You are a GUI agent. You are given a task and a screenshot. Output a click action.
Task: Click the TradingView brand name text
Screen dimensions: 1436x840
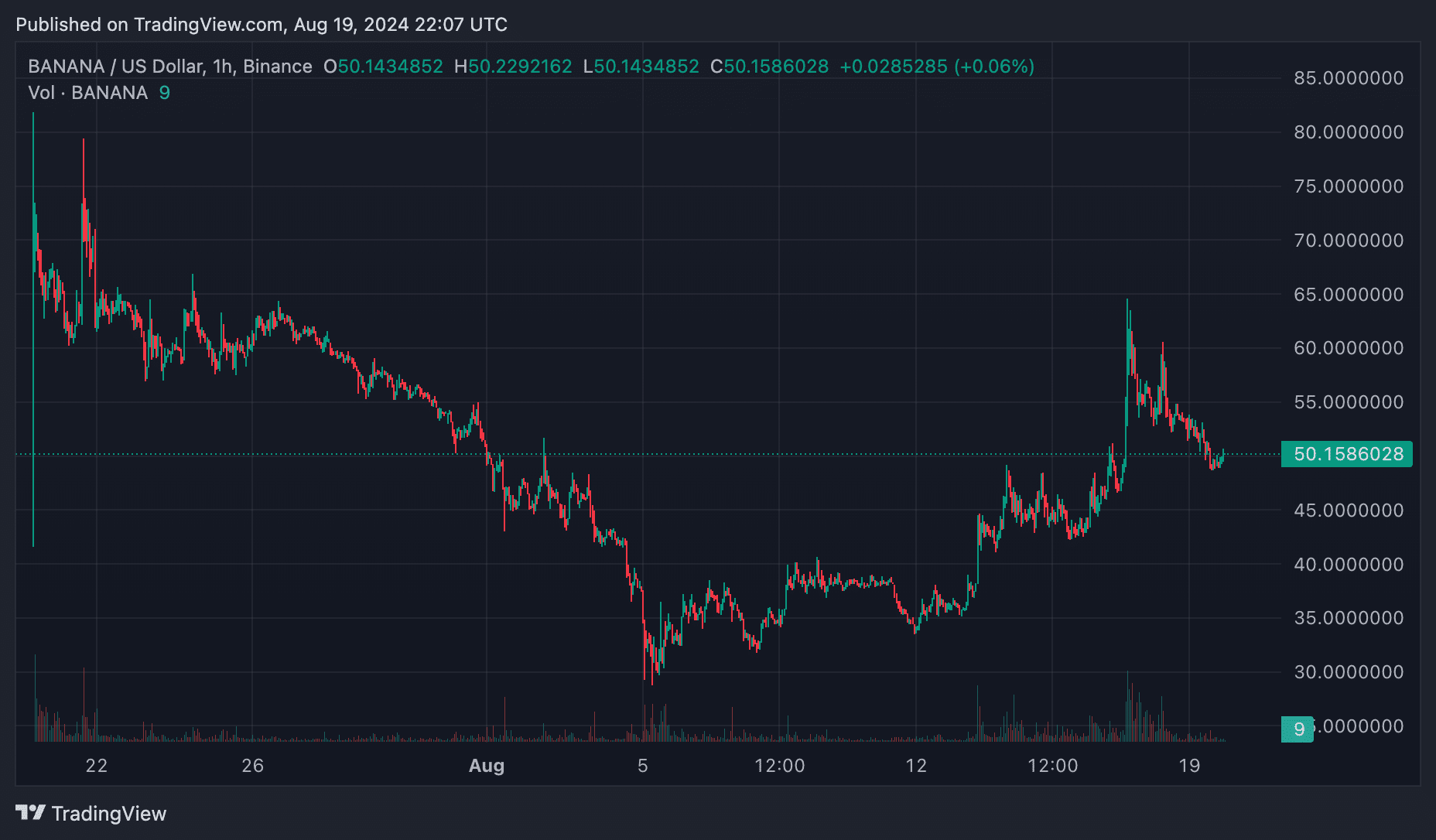[x=109, y=814]
